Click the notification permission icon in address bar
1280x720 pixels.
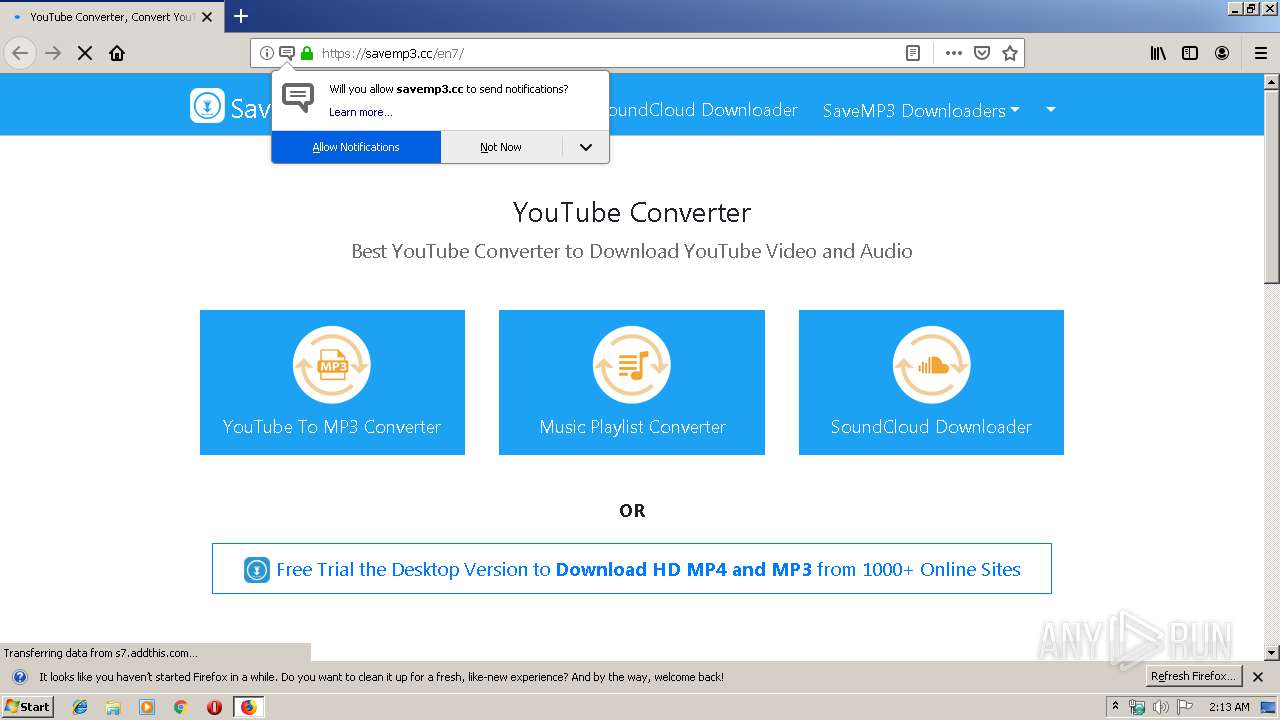[287, 53]
